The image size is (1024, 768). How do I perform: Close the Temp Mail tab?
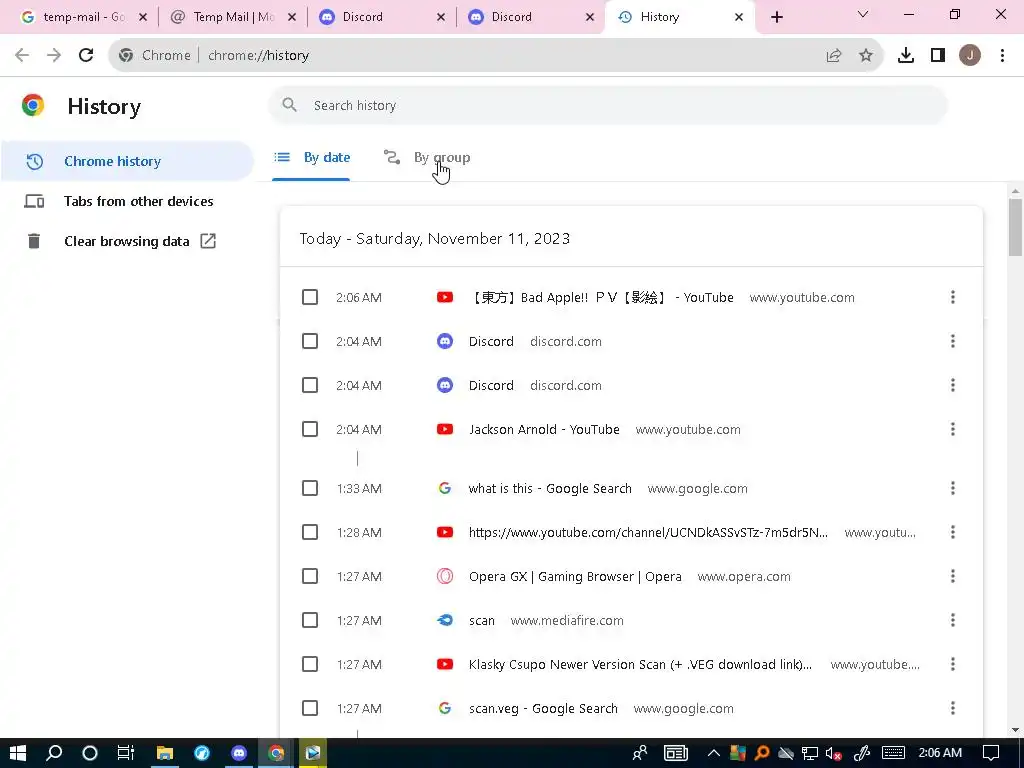pos(292,17)
